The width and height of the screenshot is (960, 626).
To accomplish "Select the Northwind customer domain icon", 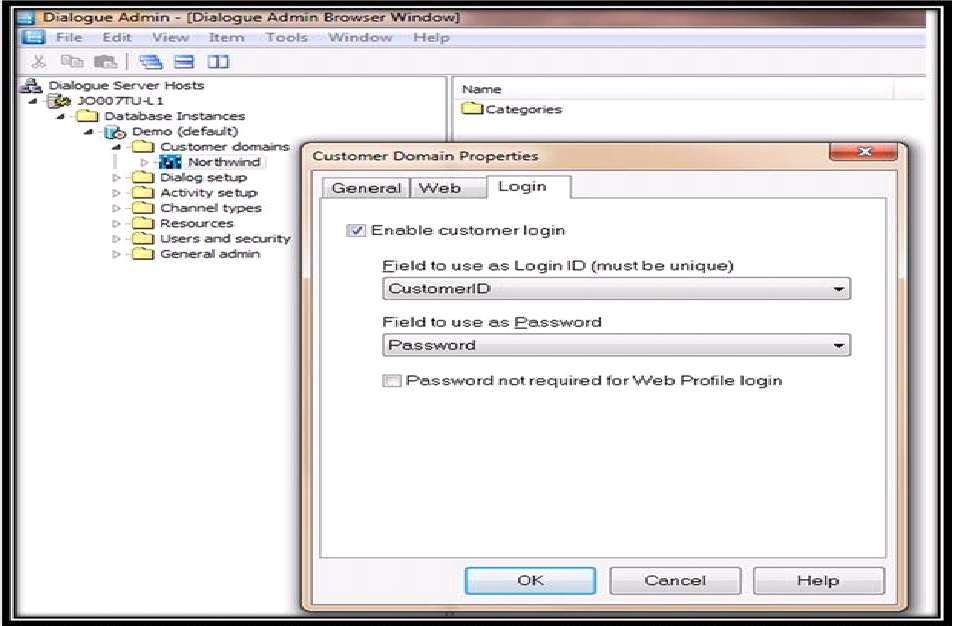I will [x=170, y=162].
